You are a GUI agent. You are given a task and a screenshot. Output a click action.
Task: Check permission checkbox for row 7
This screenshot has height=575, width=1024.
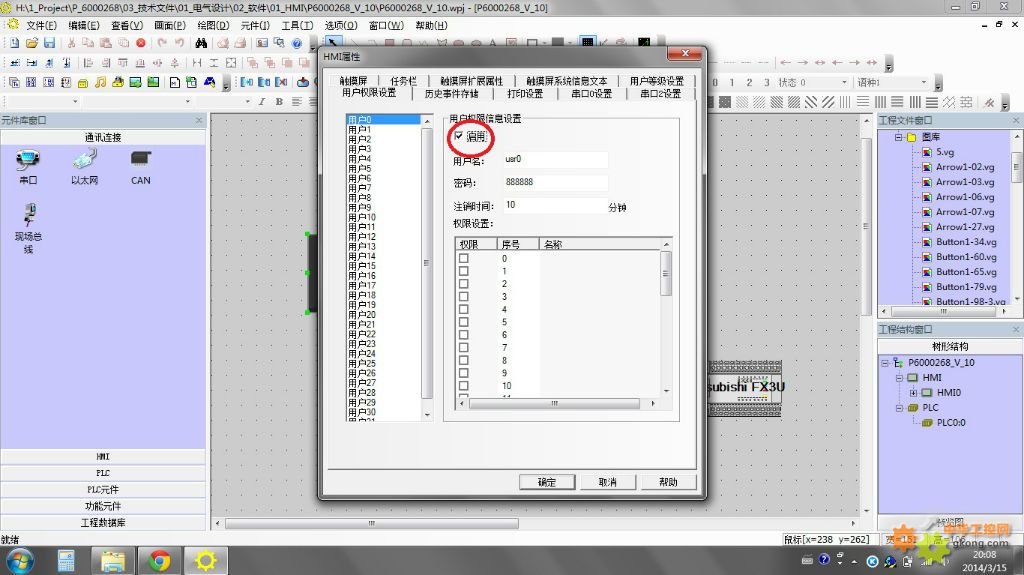(x=464, y=348)
